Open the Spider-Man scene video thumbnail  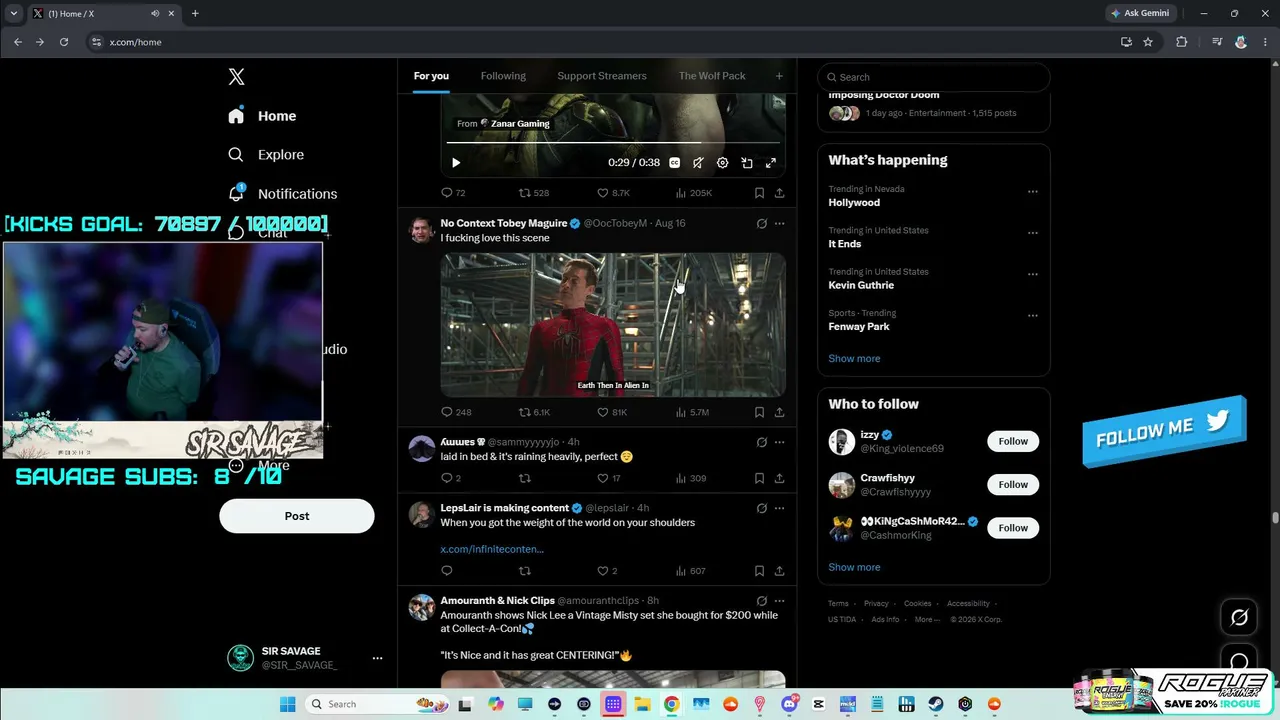[x=613, y=325]
